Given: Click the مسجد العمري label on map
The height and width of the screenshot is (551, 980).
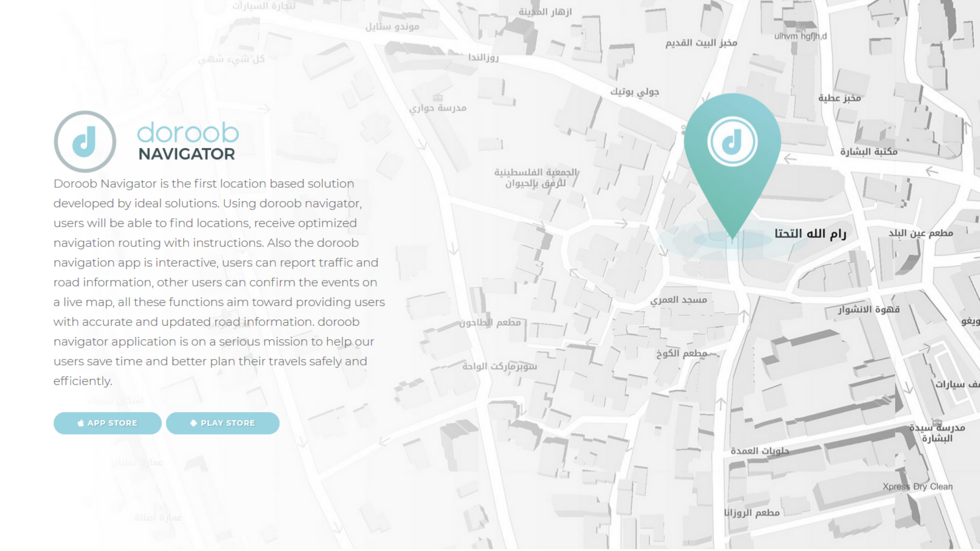Looking at the screenshot, I should pos(679,300).
